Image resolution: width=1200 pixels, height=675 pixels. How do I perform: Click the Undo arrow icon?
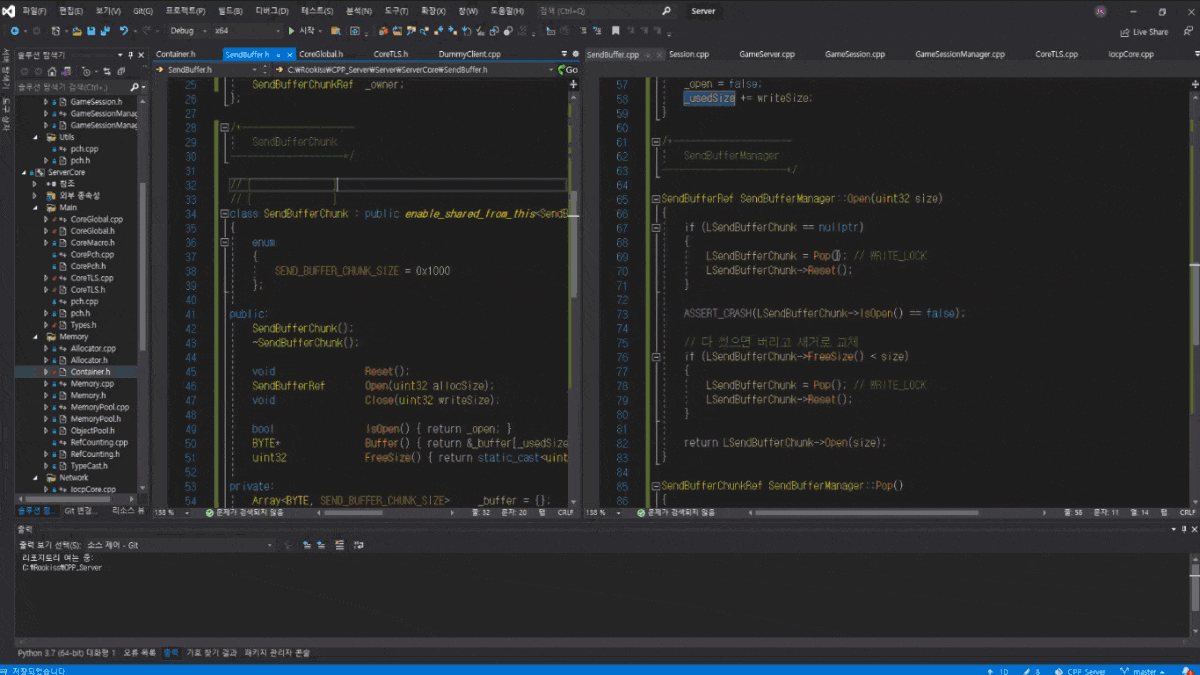[123, 31]
